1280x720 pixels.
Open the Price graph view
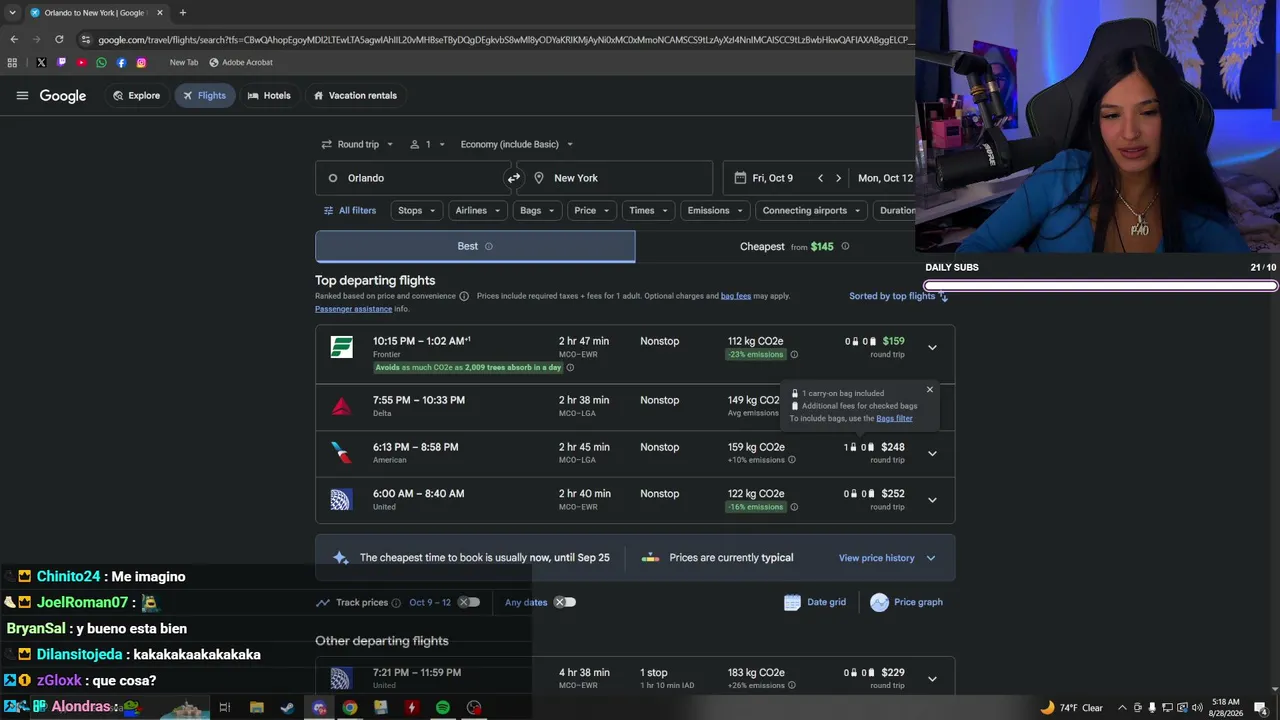click(x=907, y=602)
